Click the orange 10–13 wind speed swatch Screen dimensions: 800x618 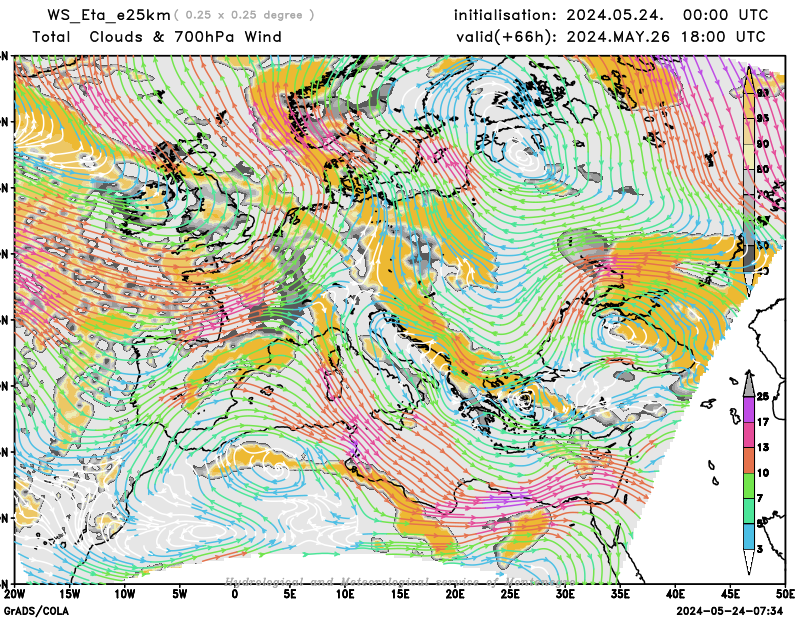point(748,459)
